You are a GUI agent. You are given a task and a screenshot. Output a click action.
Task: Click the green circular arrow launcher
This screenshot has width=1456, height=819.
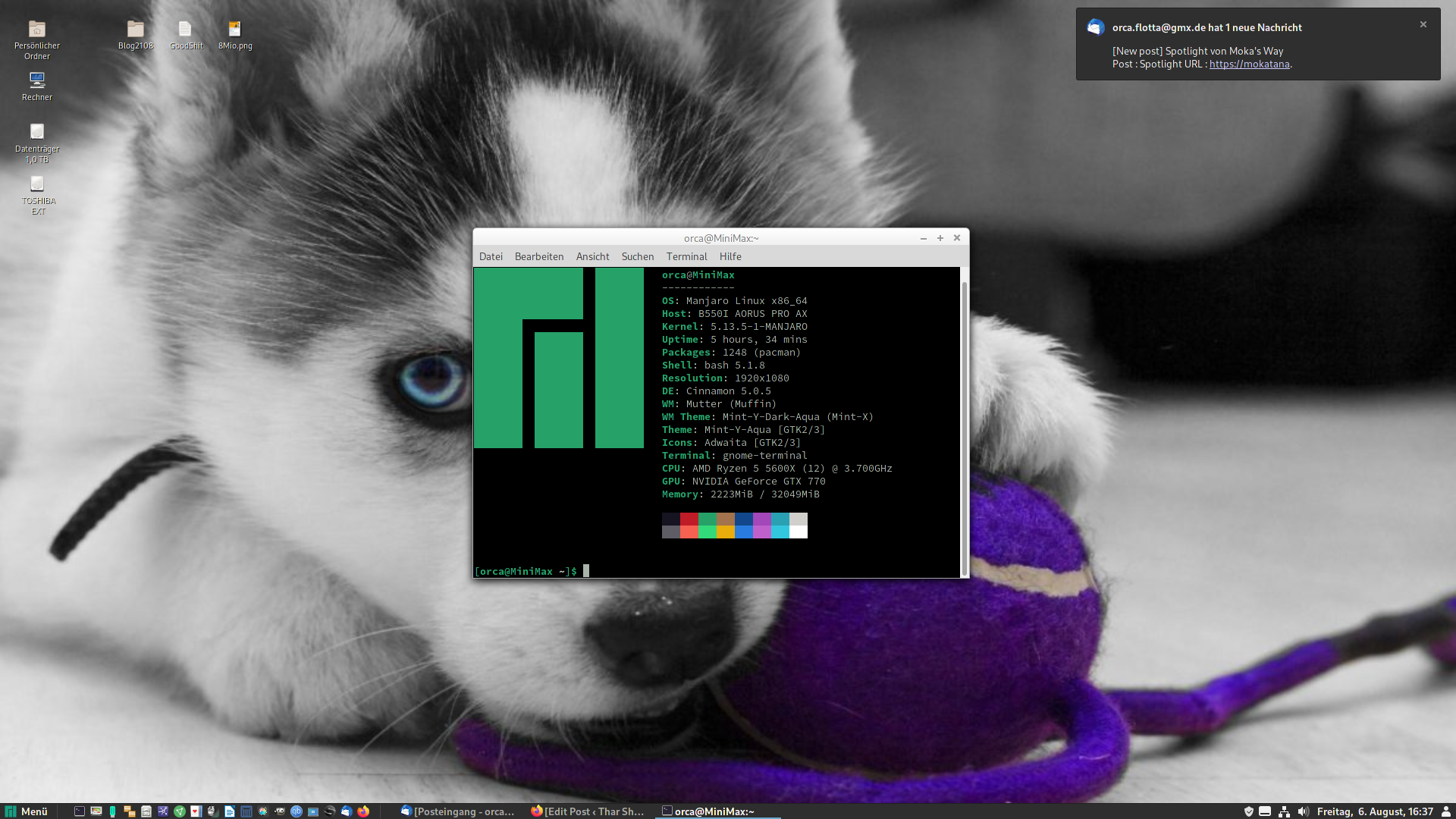click(x=180, y=811)
